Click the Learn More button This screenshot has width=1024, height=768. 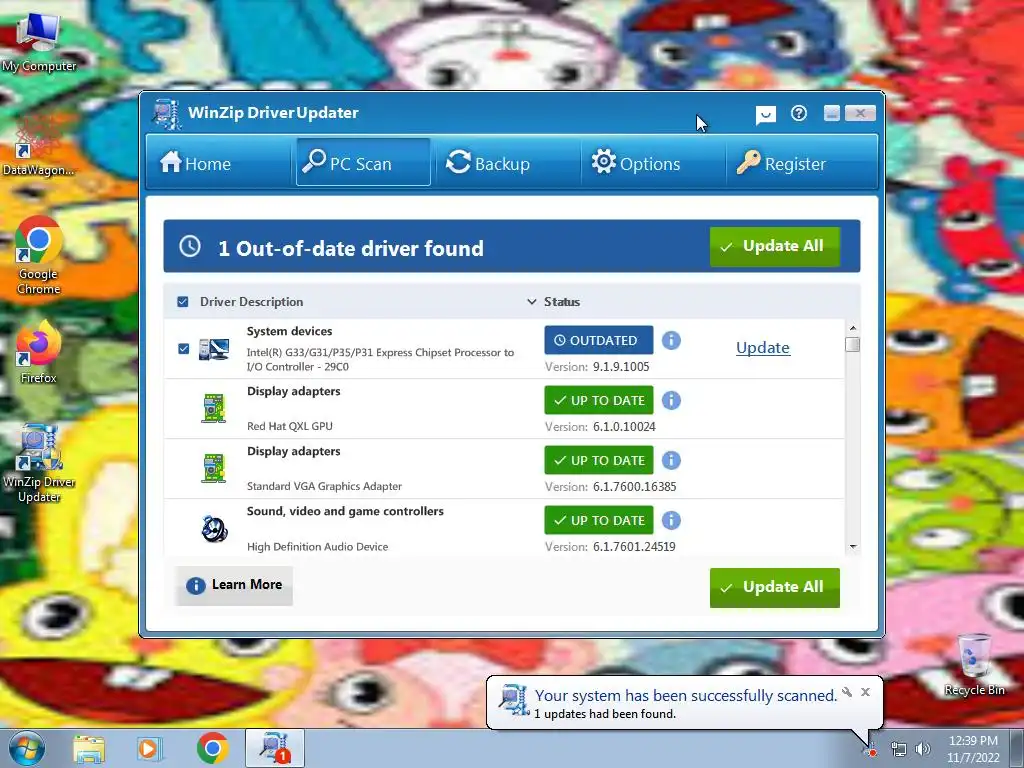tap(234, 585)
